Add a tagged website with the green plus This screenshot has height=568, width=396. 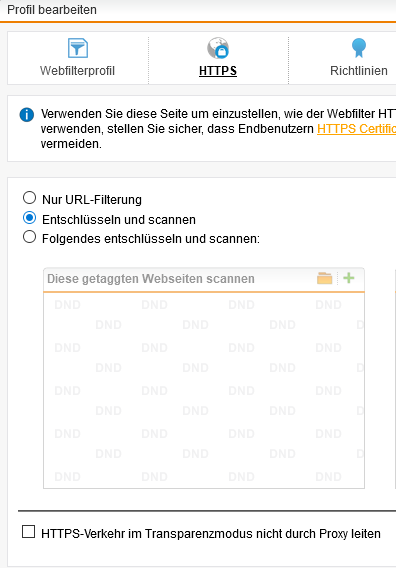point(349,278)
